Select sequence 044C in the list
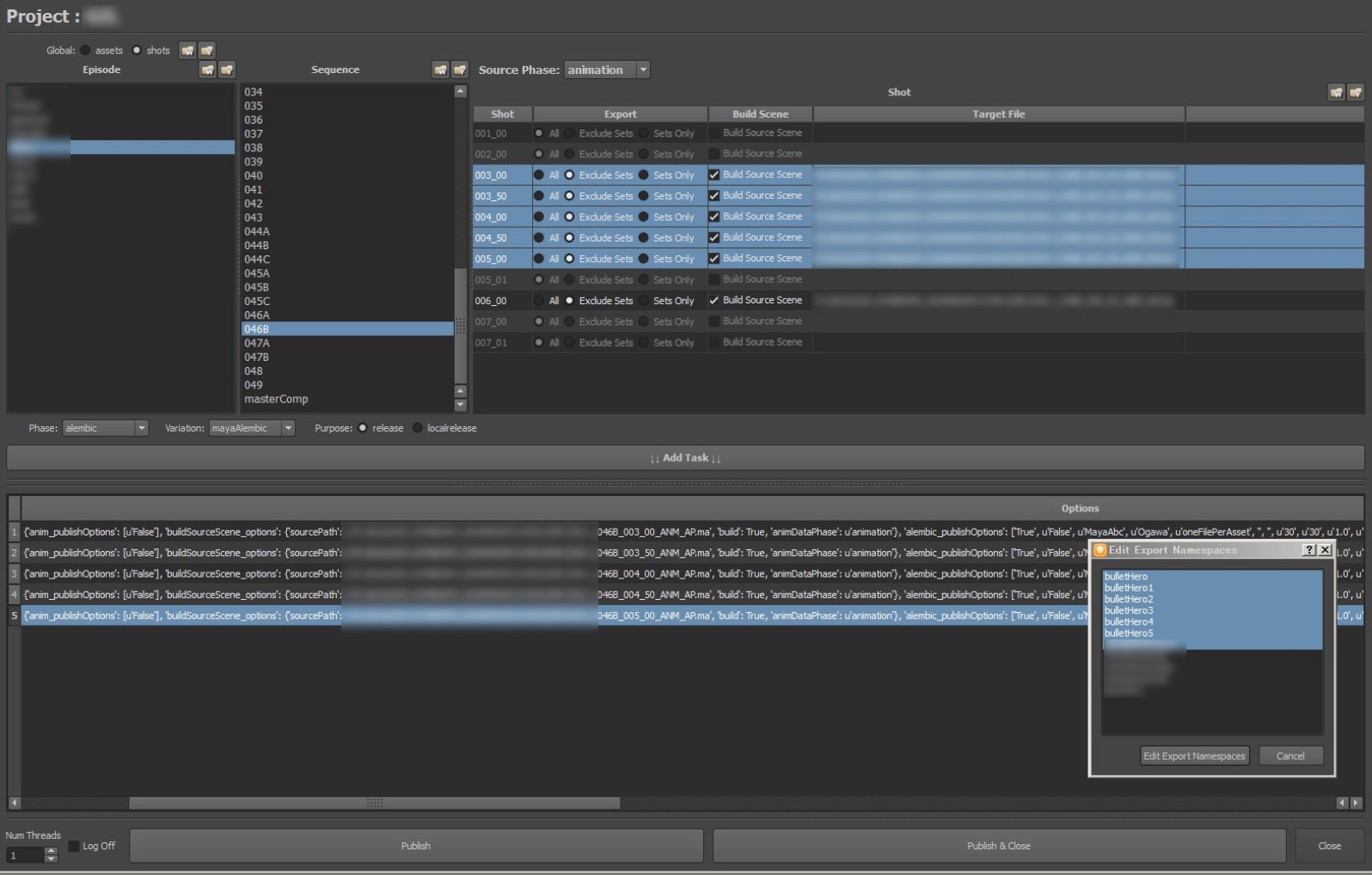The width and height of the screenshot is (1372, 875). pos(347,260)
